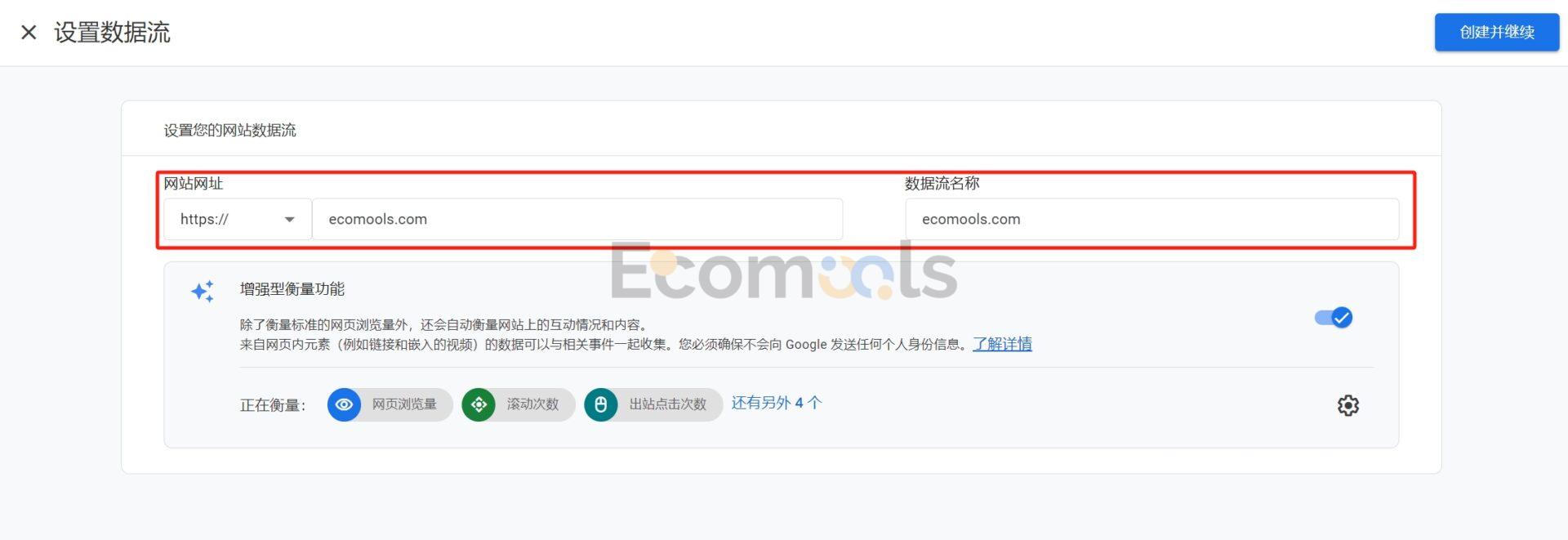Image resolution: width=1568 pixels, height=540 pixels.
Task: Open enhanced measurement settings gear
Action: point(1347,405)
